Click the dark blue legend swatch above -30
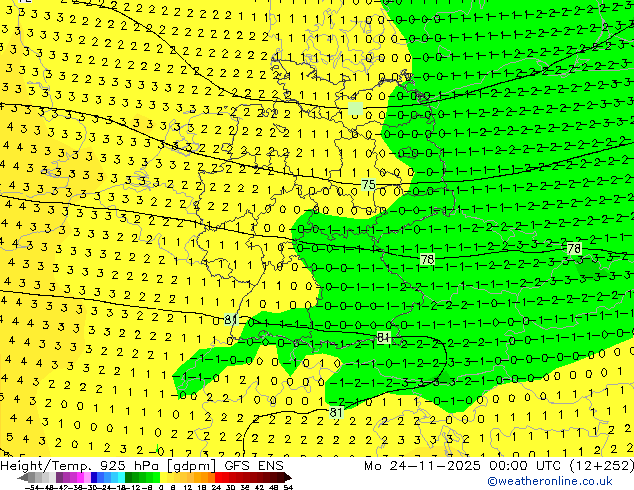Image resolution: width=634 pixels, height=490 pixels. click(x=94, y=478)
